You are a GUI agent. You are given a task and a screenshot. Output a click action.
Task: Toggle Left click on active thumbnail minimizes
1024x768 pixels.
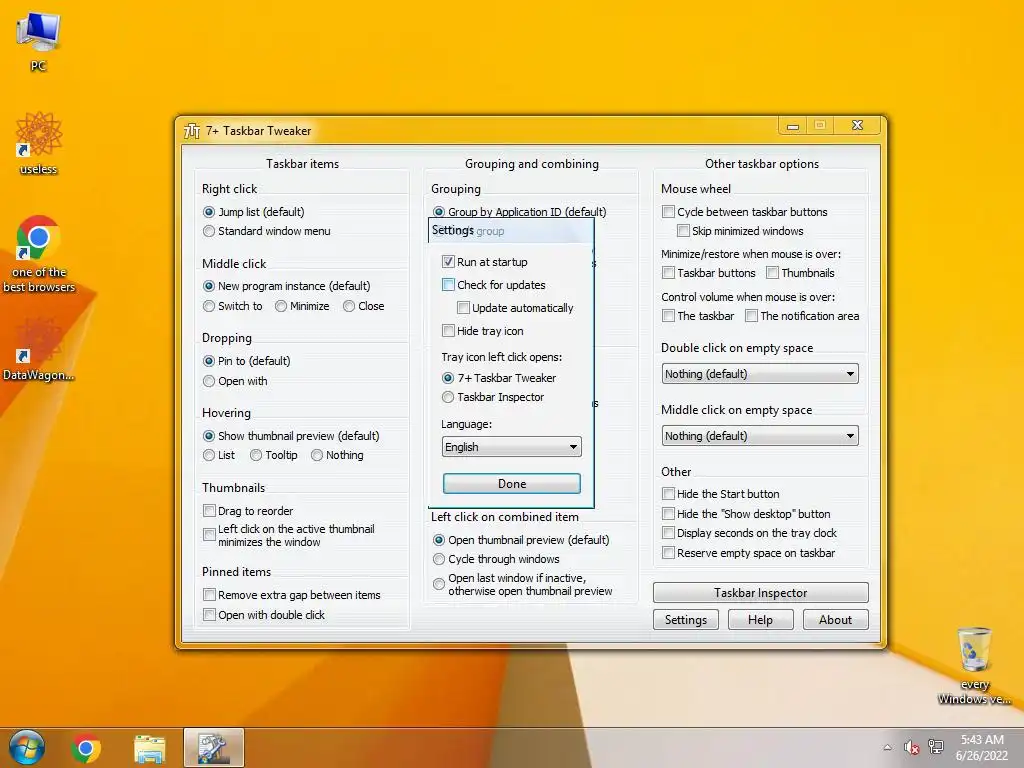[209, 535]
